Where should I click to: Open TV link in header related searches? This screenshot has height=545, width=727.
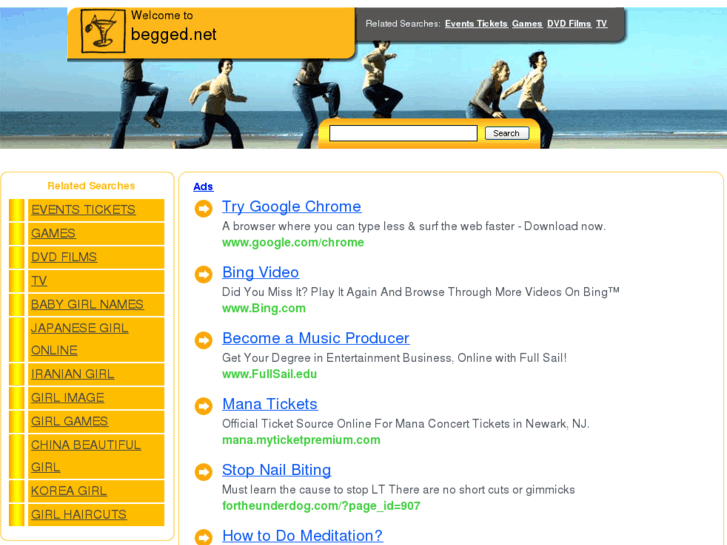point(601,24)
